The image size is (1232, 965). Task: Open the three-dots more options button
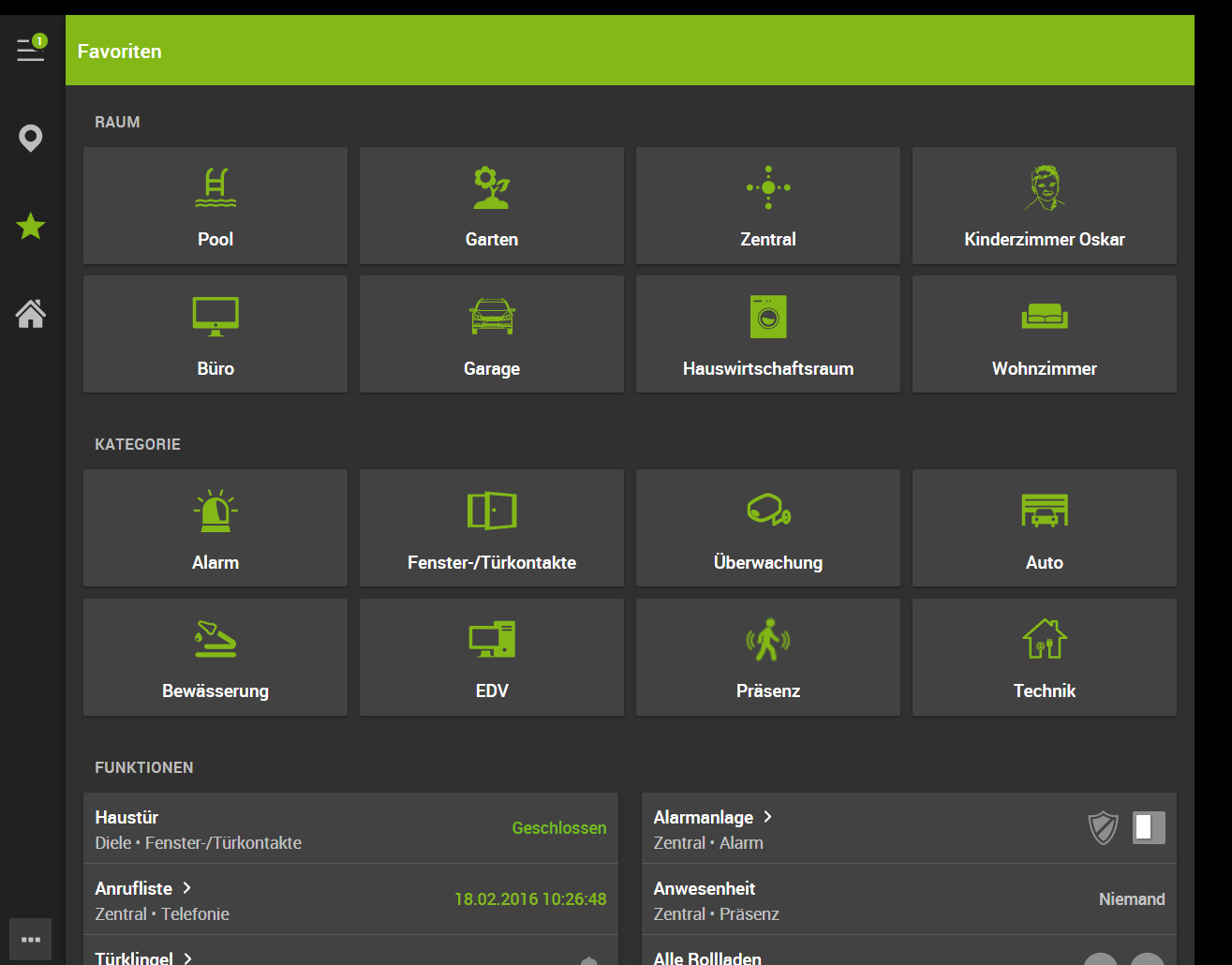[31, 939]
